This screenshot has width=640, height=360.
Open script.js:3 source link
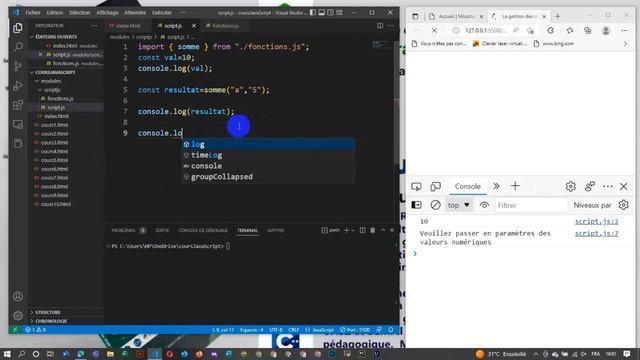point(596,221)
